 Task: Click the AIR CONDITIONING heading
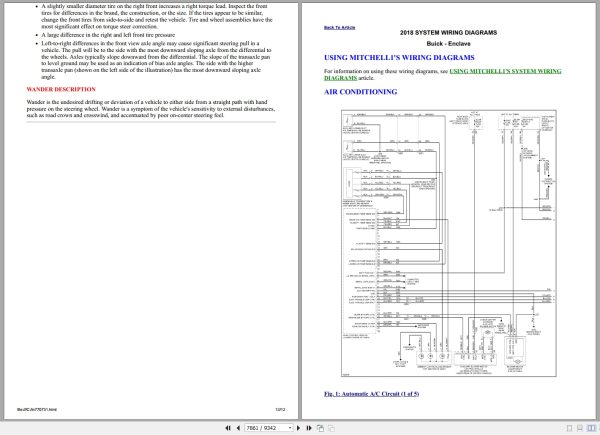coord(360,92)
